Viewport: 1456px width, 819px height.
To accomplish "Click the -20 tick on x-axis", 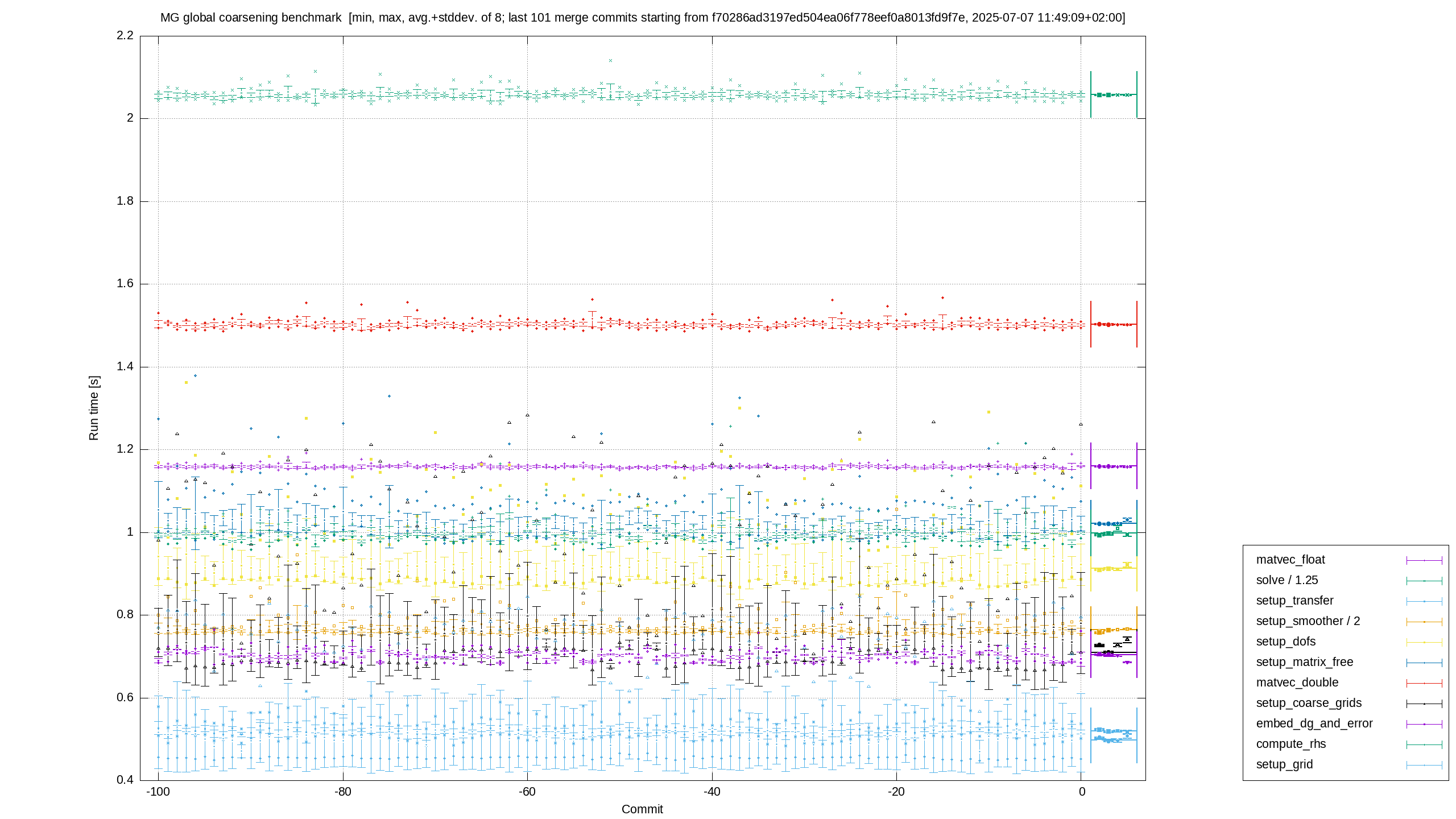I will [x=896, y=792].
